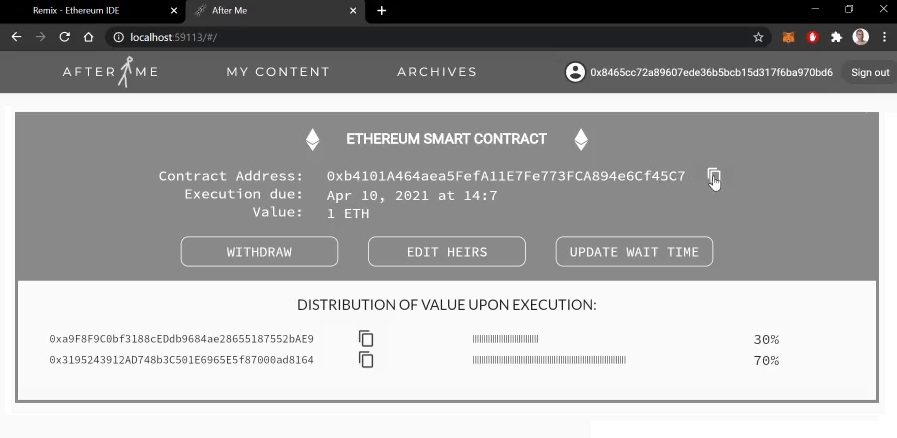Click the 70% share label
Viewport: 897px width, 438px height.
point(766,361)
